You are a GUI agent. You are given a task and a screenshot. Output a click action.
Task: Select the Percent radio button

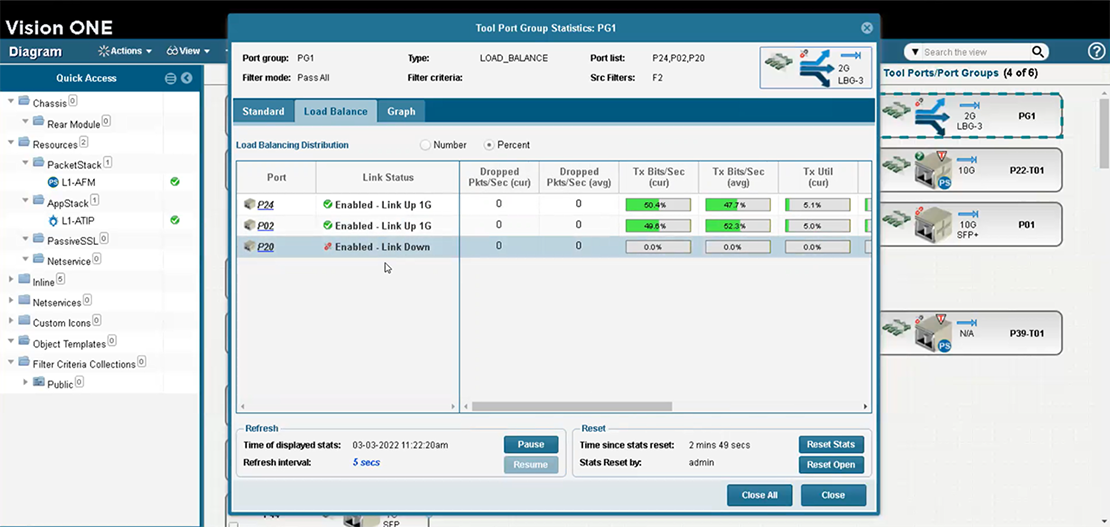(489, 145)
